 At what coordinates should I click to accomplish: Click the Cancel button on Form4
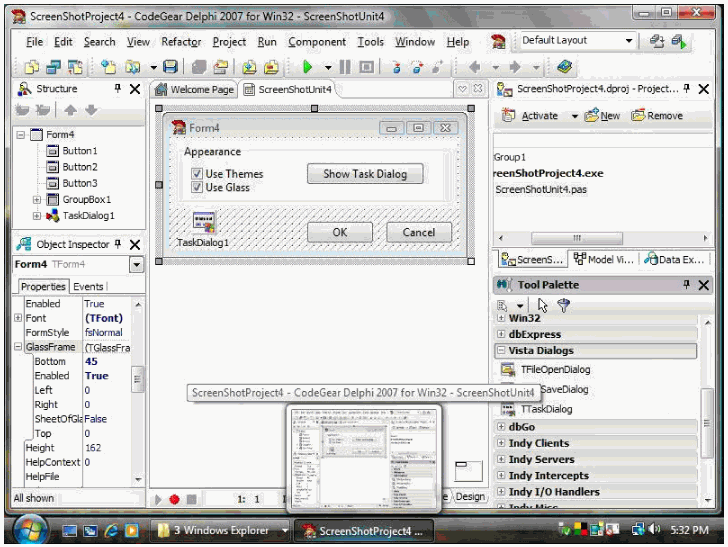[x=418, y=232]
